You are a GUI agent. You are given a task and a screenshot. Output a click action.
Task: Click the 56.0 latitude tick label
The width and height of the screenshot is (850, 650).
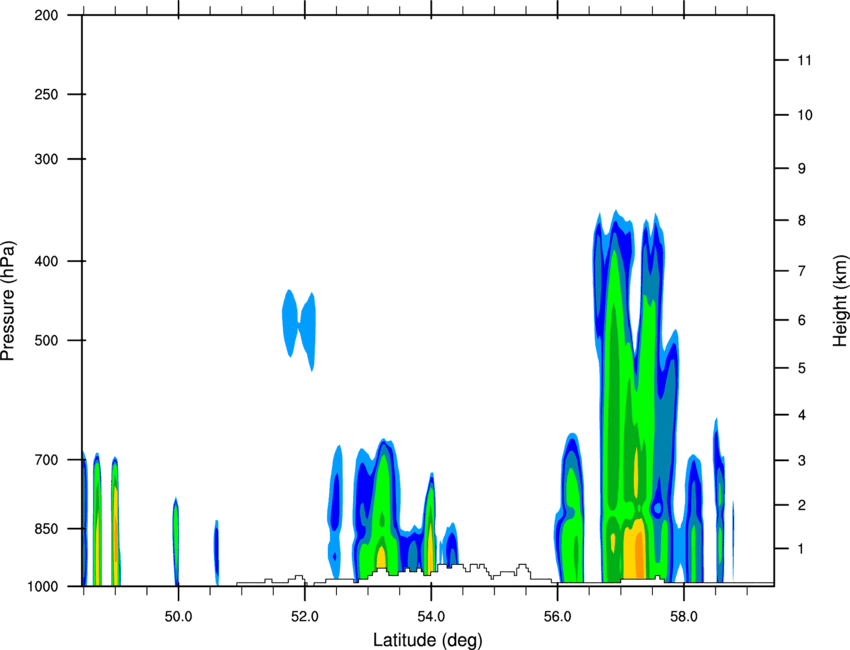(x=558, y=617)
